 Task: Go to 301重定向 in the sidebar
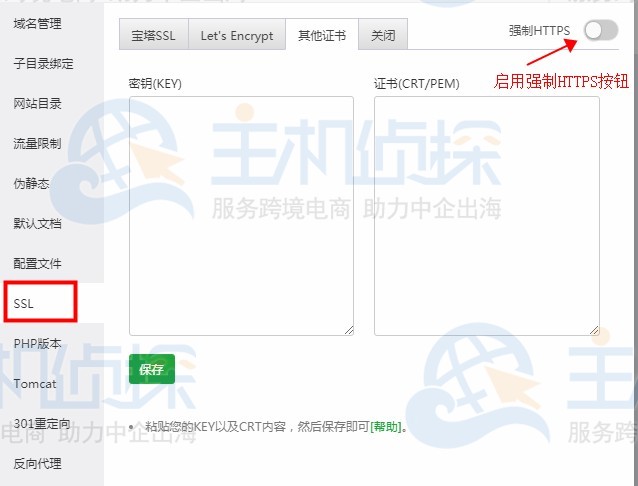click(x=41, y=424)
